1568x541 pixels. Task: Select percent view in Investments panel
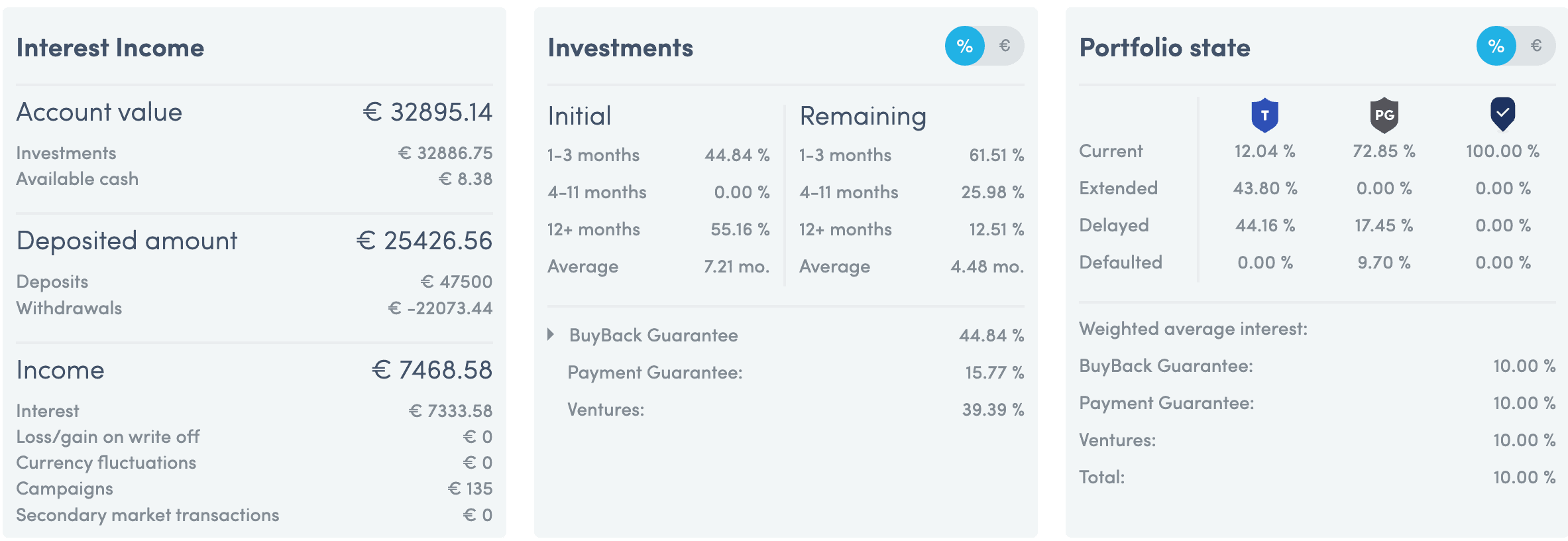pyautogui.click(x=965, y=46)
